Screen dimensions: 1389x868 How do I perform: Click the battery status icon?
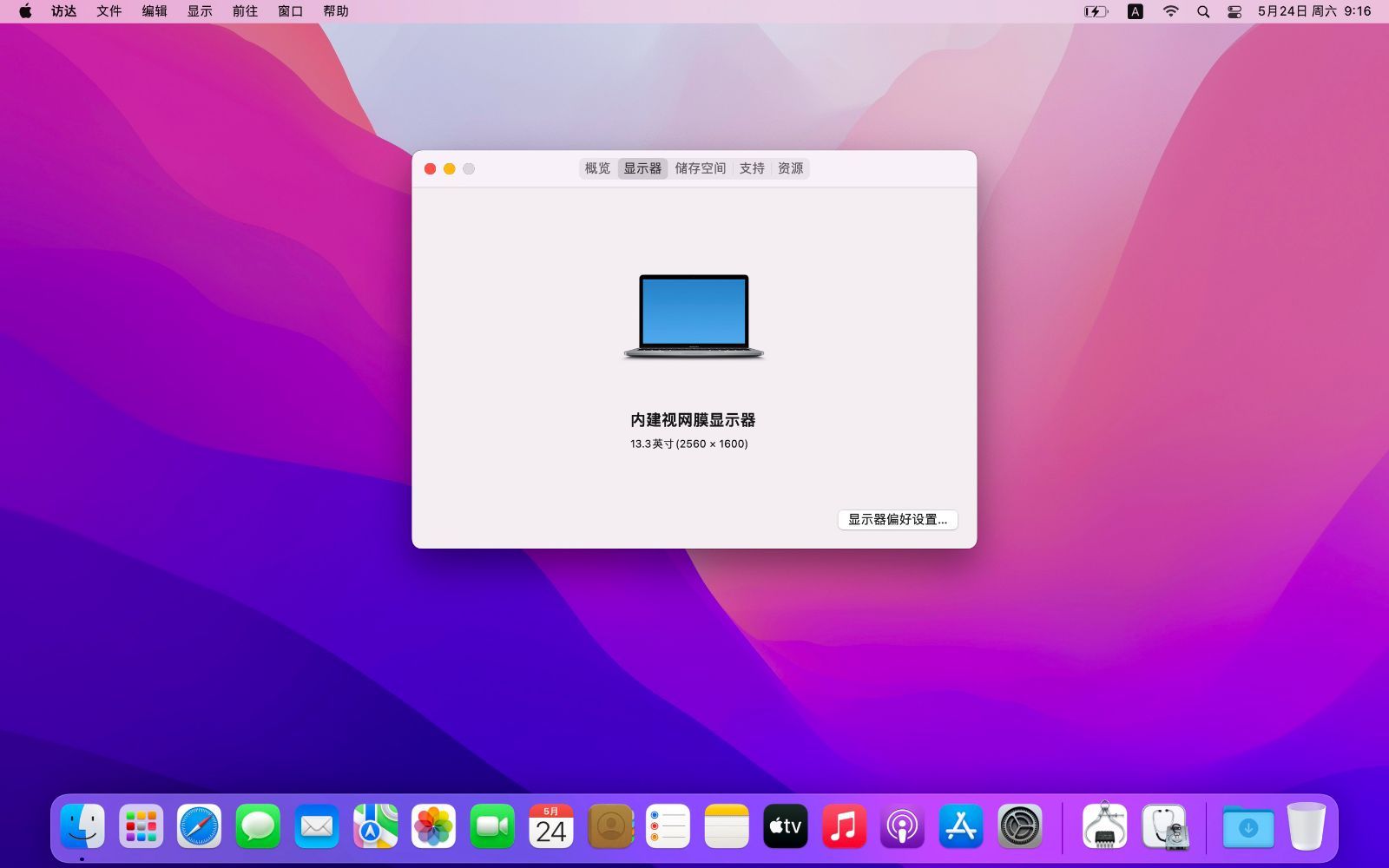pyautogui.click(x=1096, y=11)
